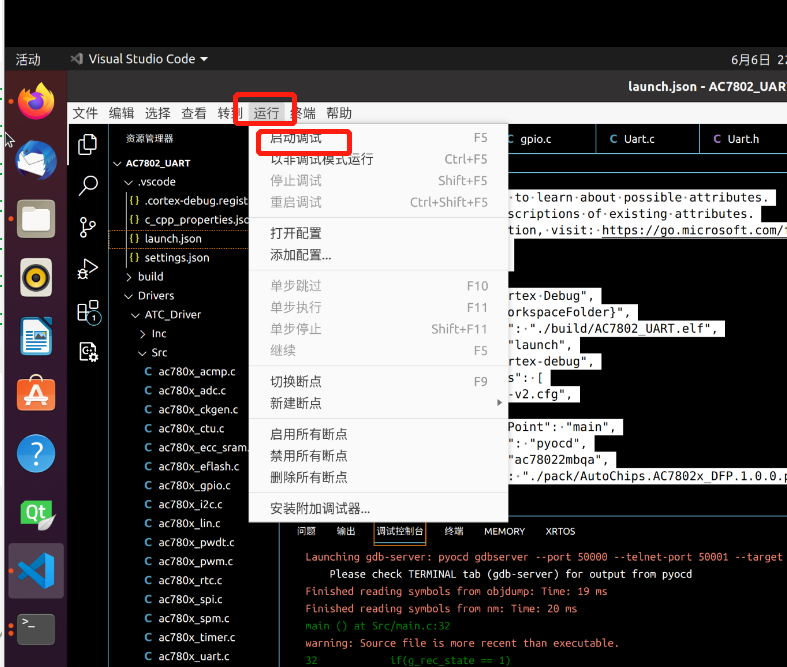787x667 pixels.
Task: Switch to the MEMORY panel tab
Action: 504,531
